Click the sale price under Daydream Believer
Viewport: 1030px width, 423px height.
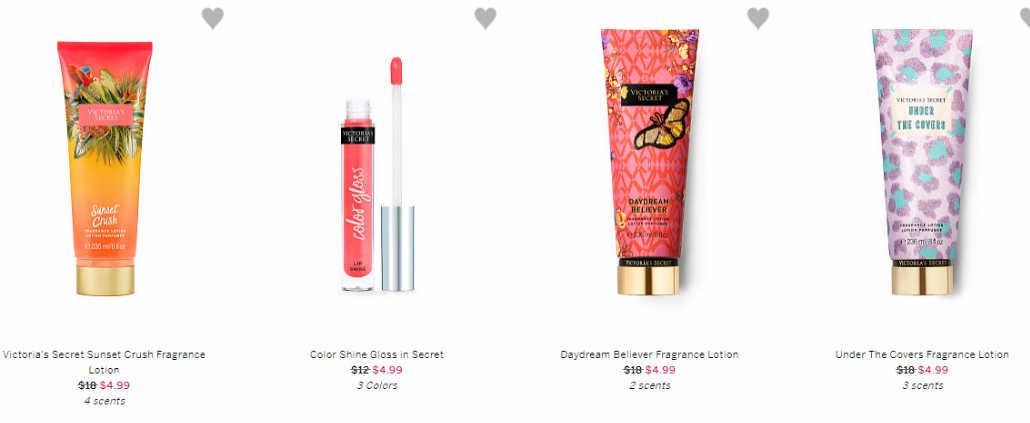pos(660,370)
